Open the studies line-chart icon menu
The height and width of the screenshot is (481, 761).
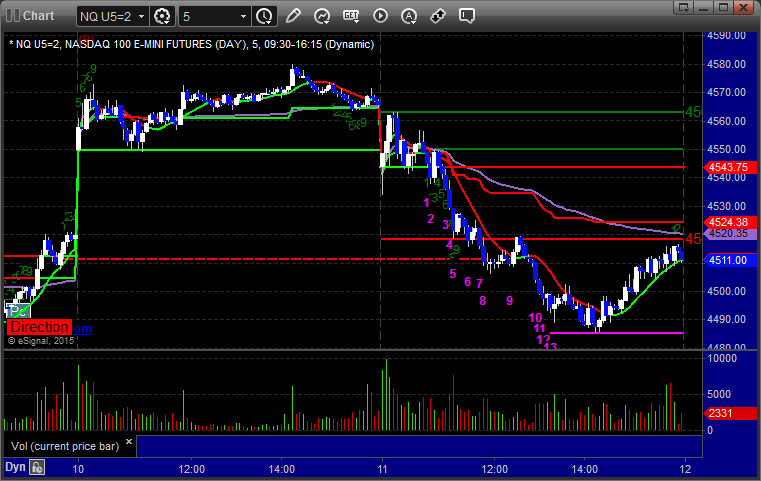tap(321, 16)
